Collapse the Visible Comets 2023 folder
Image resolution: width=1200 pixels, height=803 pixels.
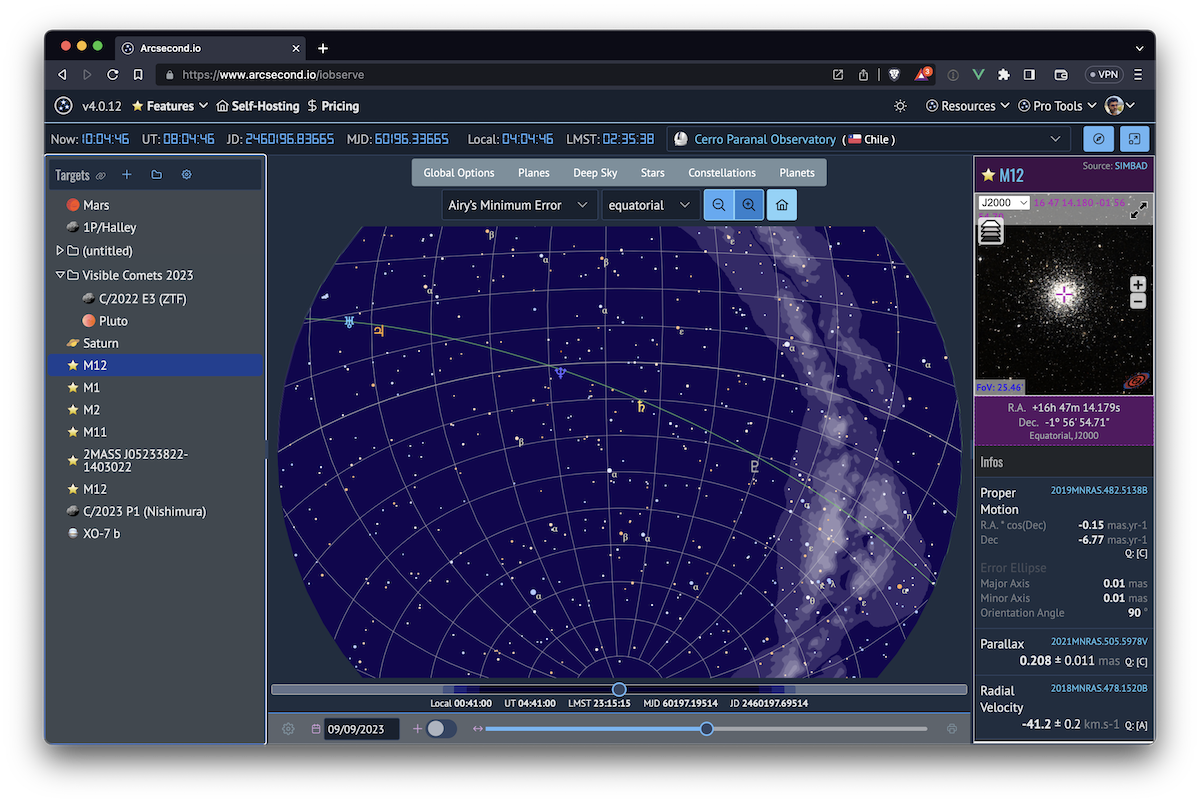pyautogui.click(x=60, y=275)
